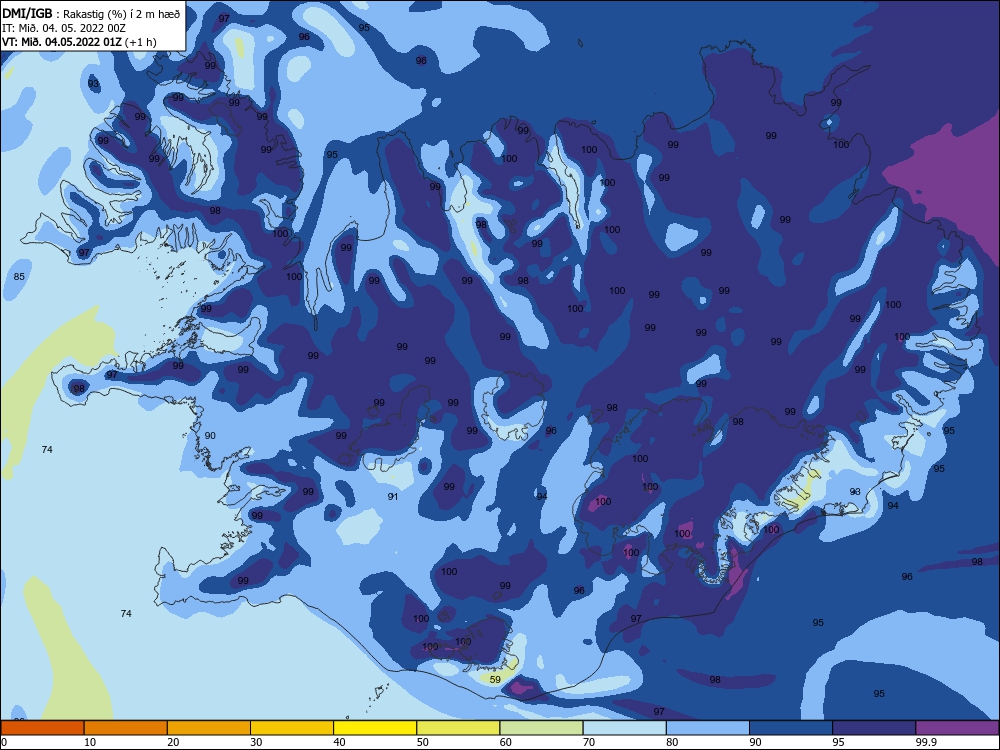This screenshot has height=750, width=1000.
Task: Click the purple legend swatch above 99.9
Action: pyautogui.click(x=957, y=728)
